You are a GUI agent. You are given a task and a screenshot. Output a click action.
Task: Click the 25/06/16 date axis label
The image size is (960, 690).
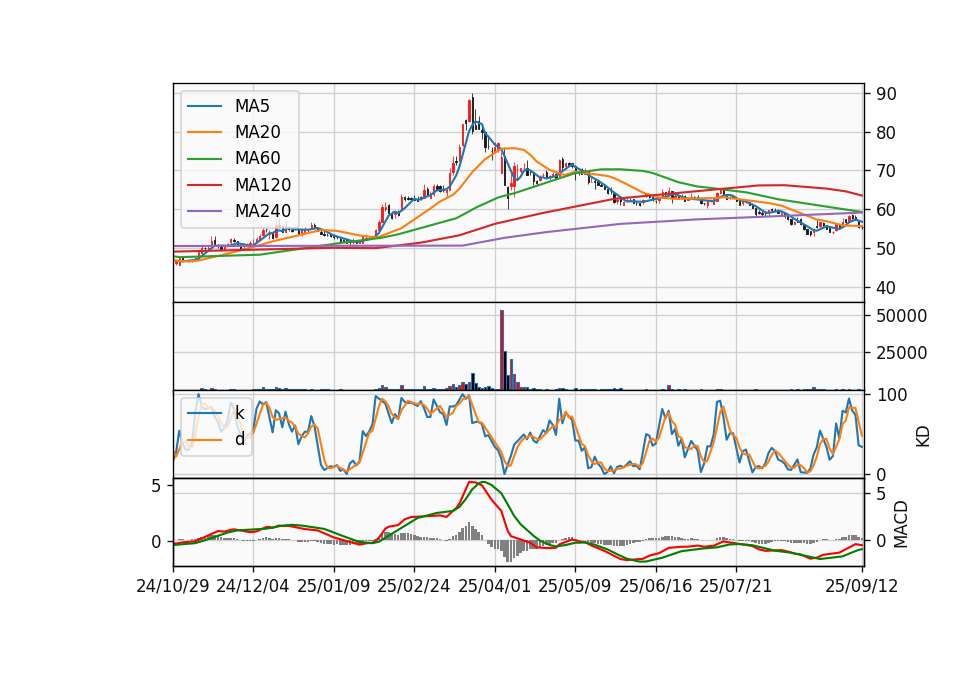[656, 587]
